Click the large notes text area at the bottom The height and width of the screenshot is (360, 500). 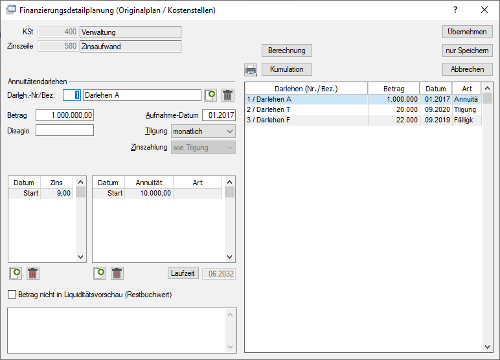coord(122,330)
